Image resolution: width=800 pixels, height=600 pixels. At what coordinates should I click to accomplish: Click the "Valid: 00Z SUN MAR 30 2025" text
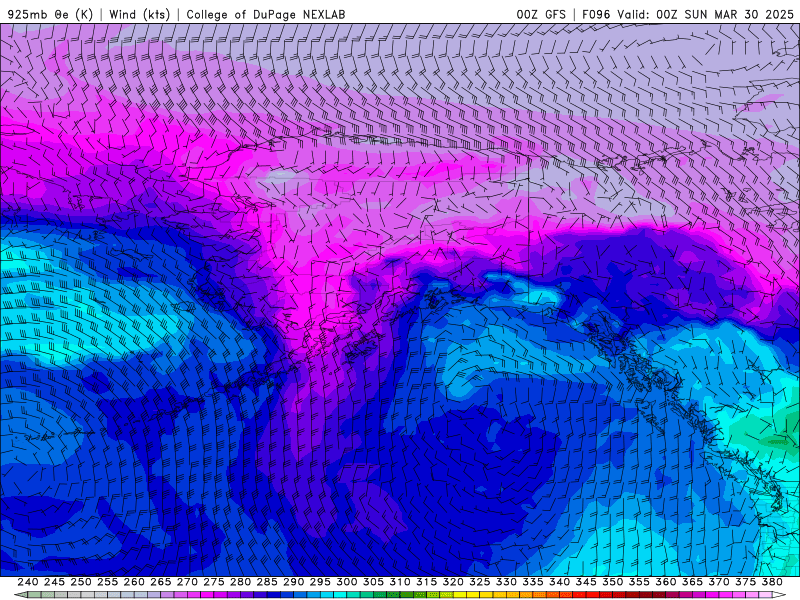pos(706,14)
